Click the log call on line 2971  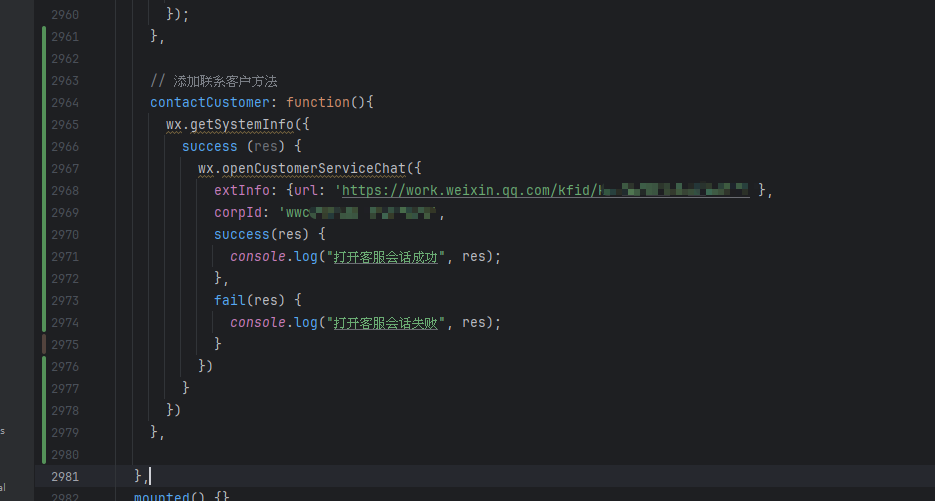(305, 256)
